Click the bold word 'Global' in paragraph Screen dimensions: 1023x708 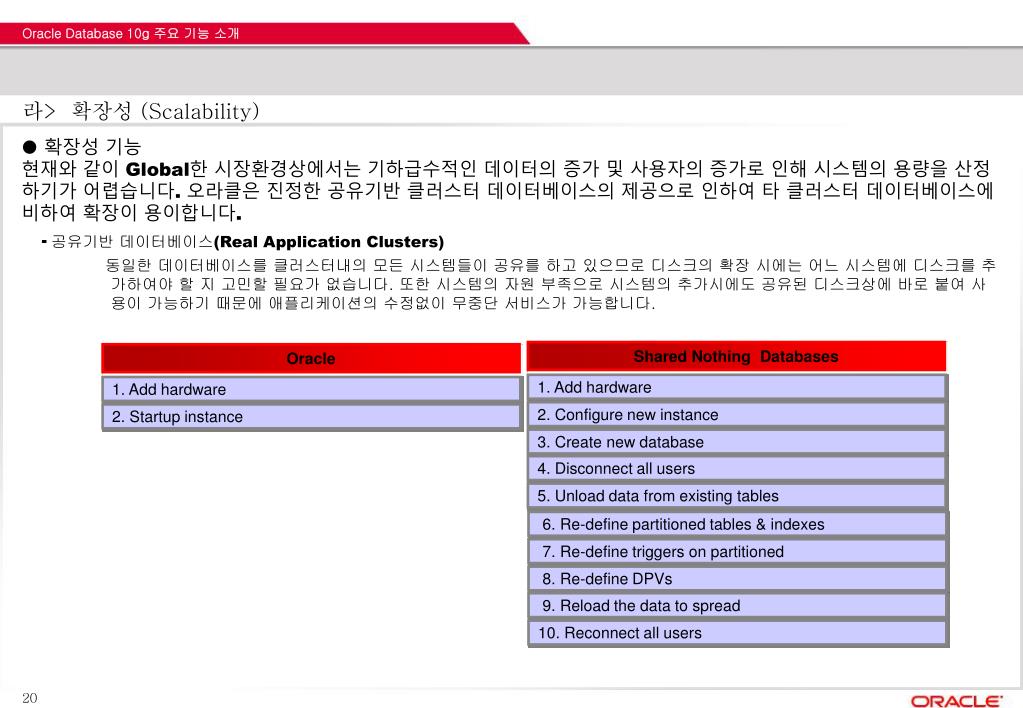click(157, 169)
